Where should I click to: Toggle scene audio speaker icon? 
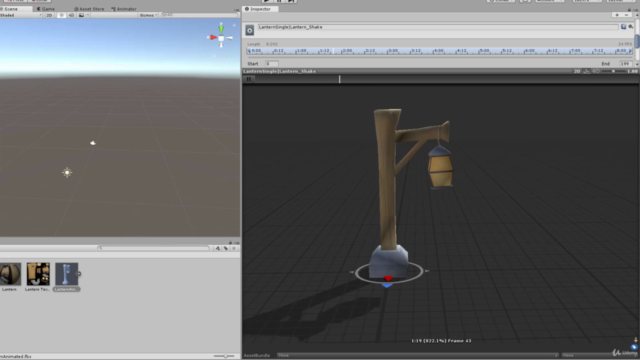click(x=71, y=15)
